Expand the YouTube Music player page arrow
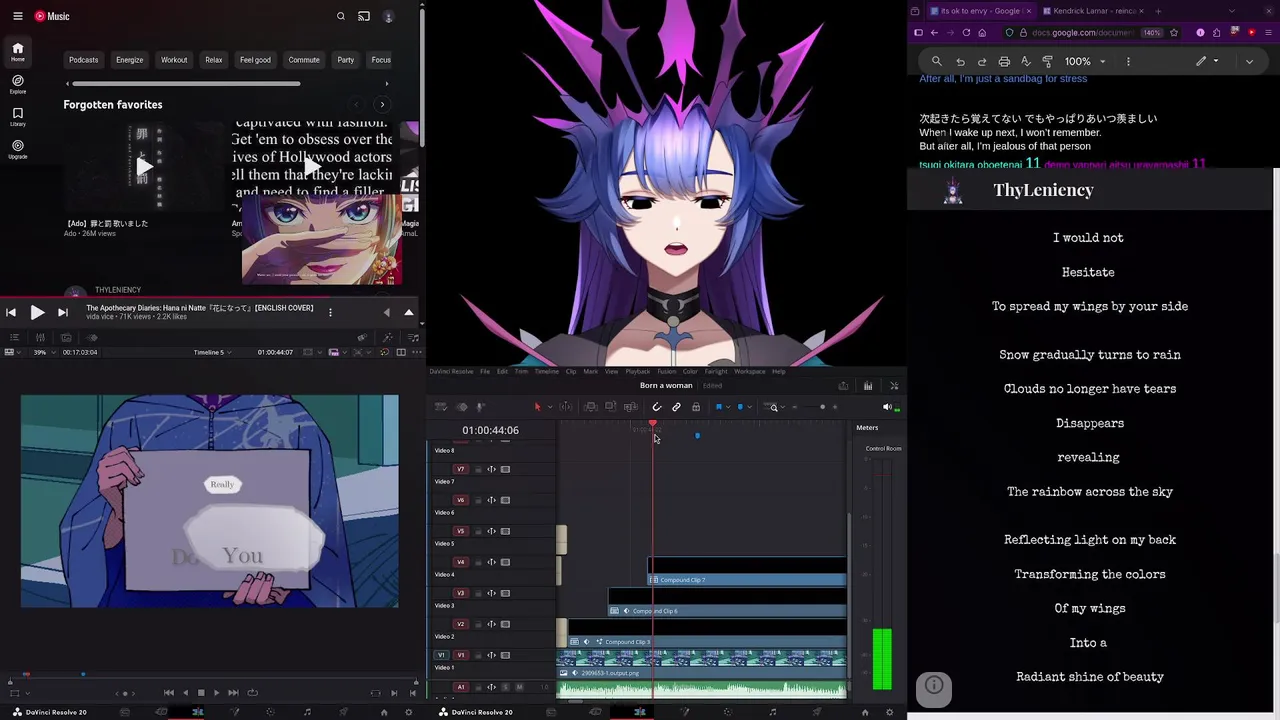 [409, 313]
